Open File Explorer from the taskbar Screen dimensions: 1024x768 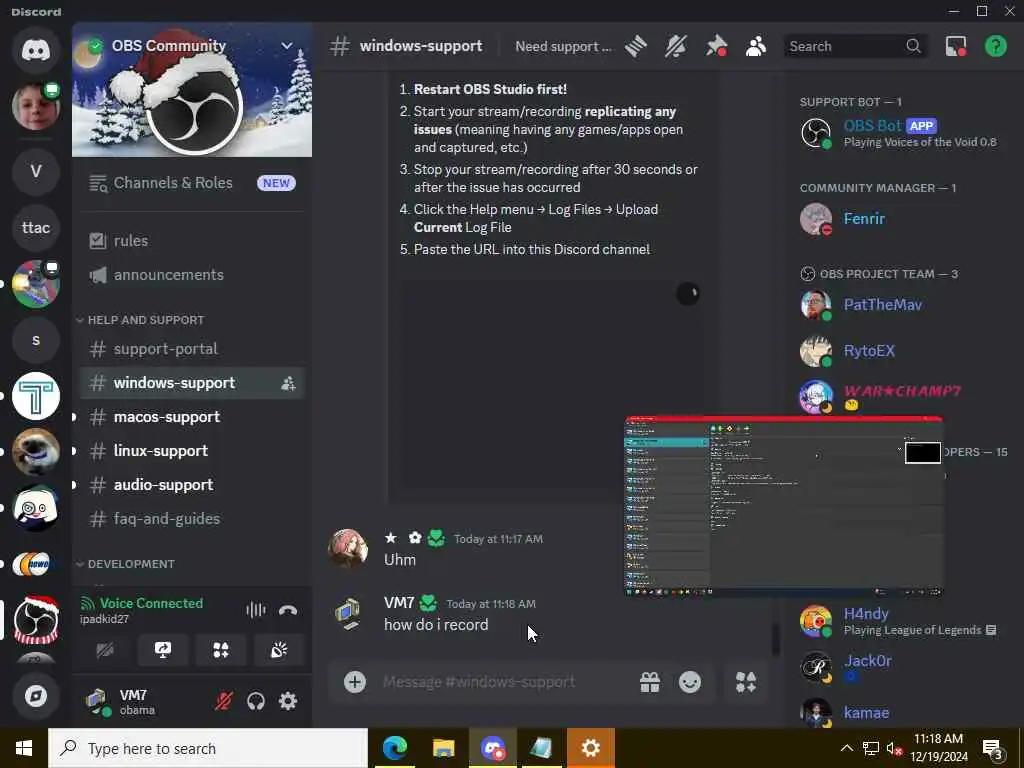click(443, 748)
